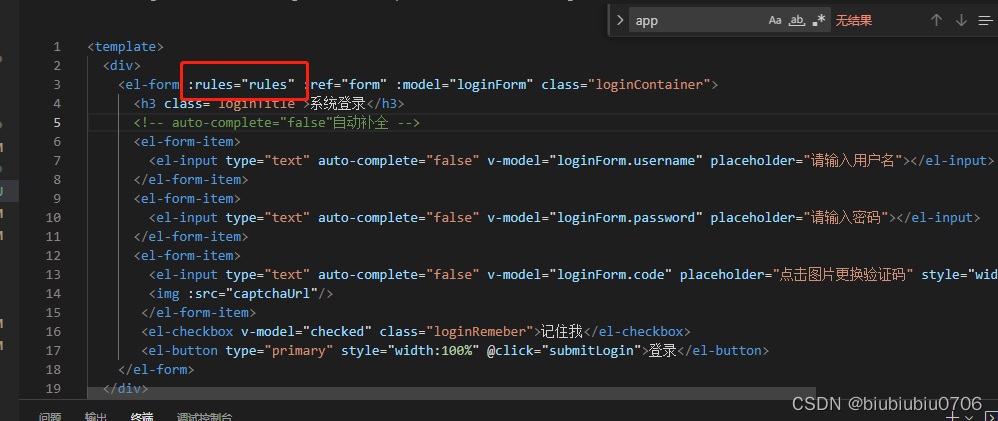This screenshot has height=421, width=998.
Task: Select the 终端 (Terminal) panel tab
Action: [142, 416]
